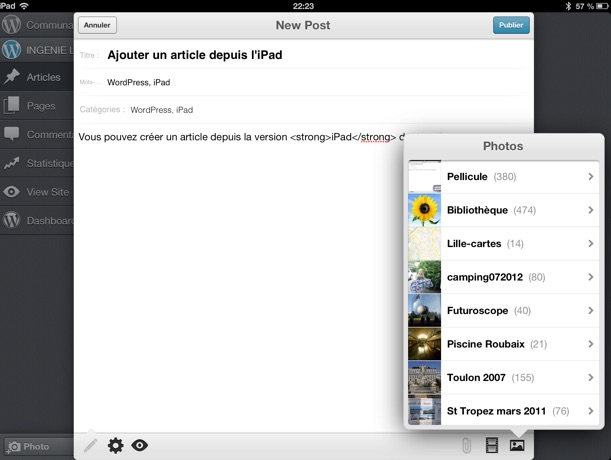Image resolution: width=611 pixels, height=460 pixels.
Task: Tap the Wi-Fi status icon
Action: (24, 5)
